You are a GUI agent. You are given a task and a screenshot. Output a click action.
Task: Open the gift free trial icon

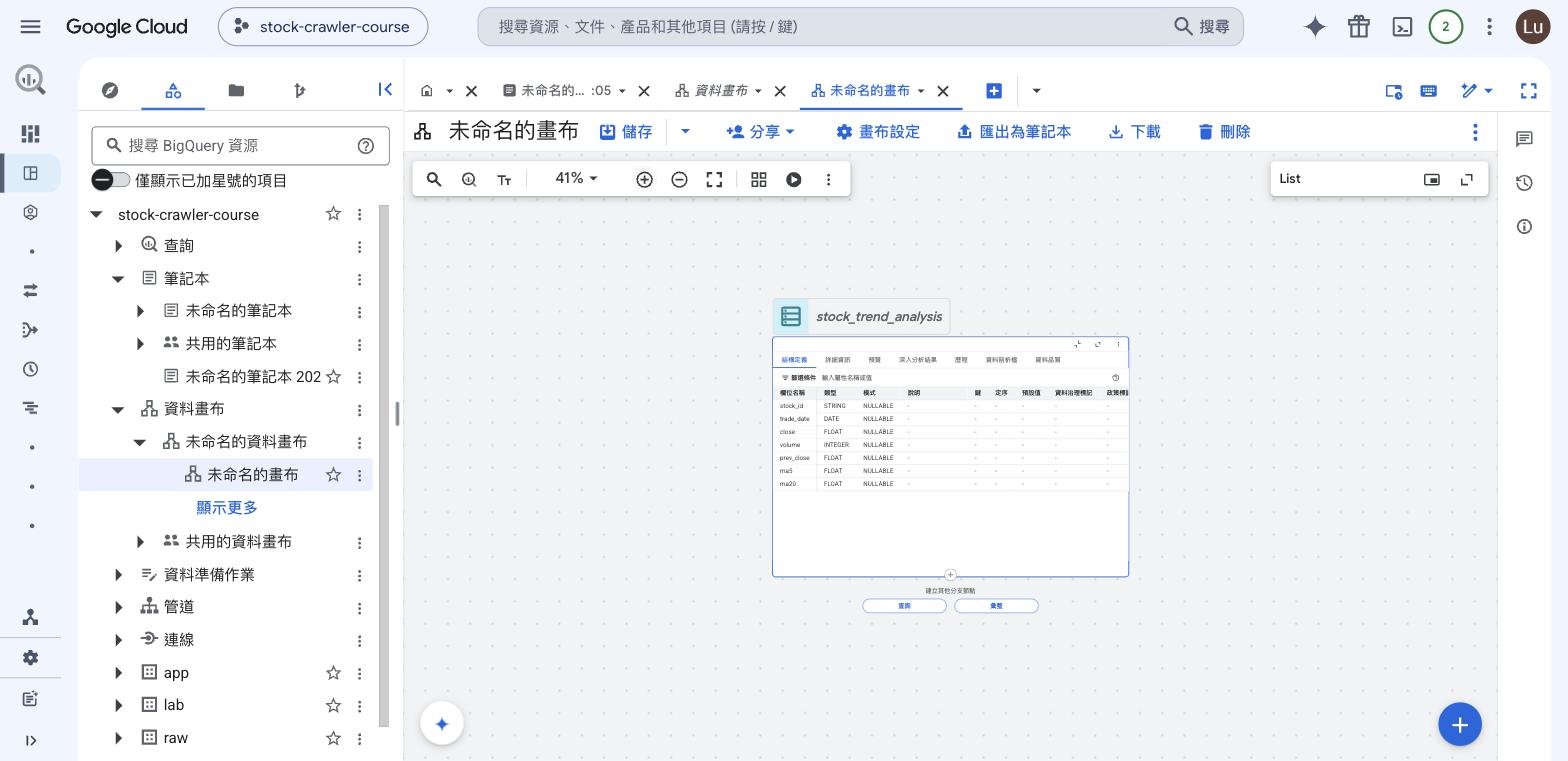coord(1358,27)
